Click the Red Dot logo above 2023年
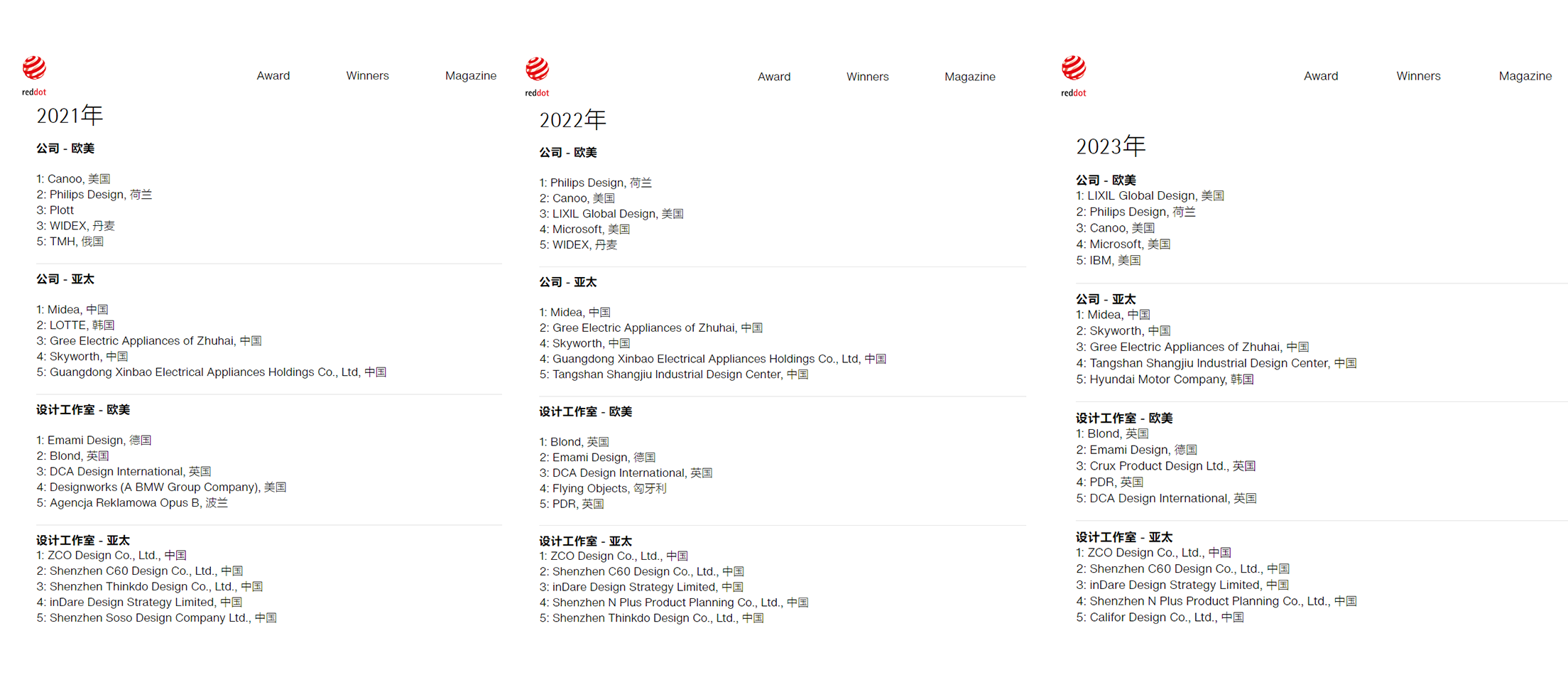This screenshot has width=1568, height=675. tap(1073, 76)
